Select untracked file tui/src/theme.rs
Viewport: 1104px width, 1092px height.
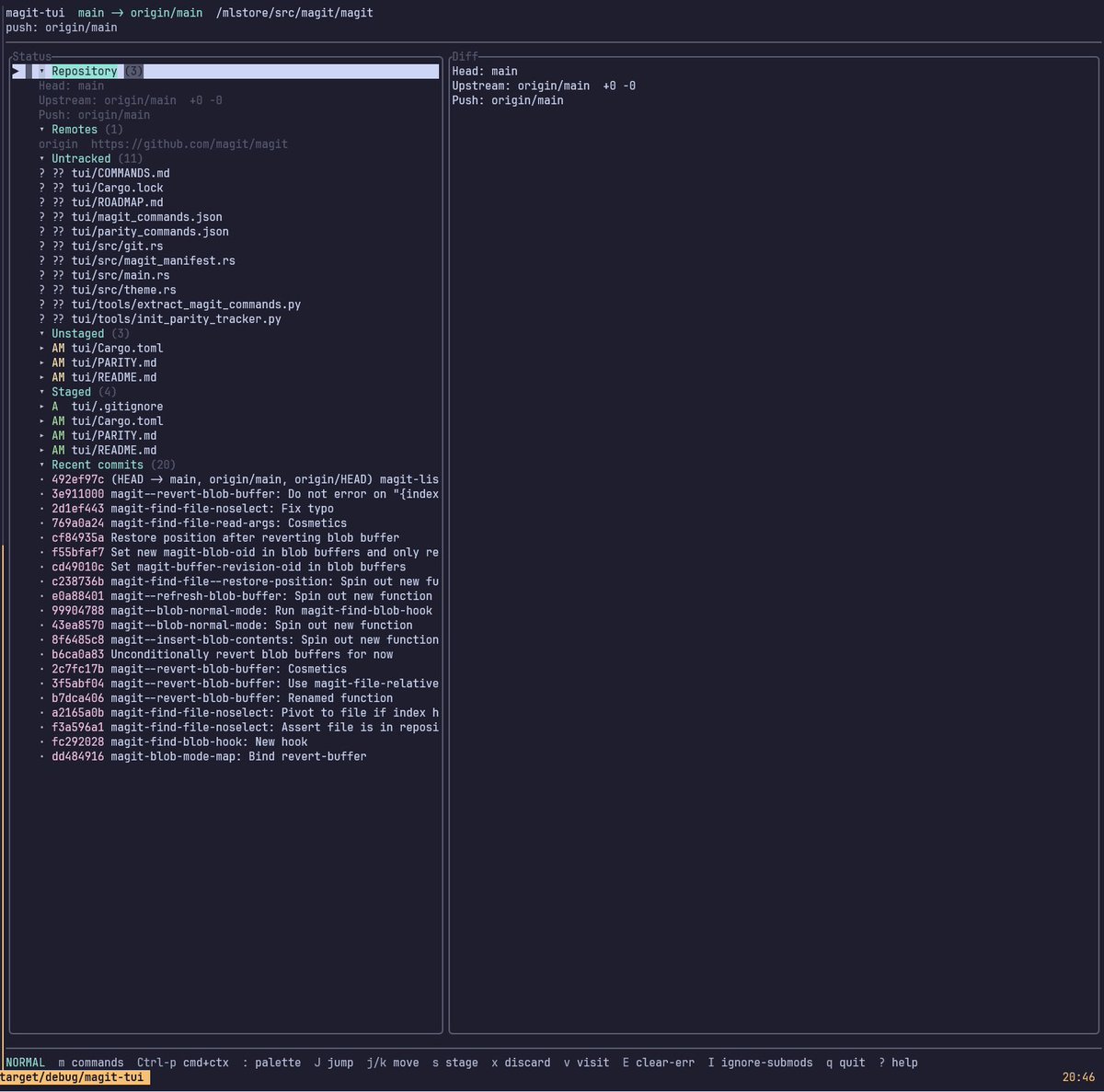[x=108, y=290]
